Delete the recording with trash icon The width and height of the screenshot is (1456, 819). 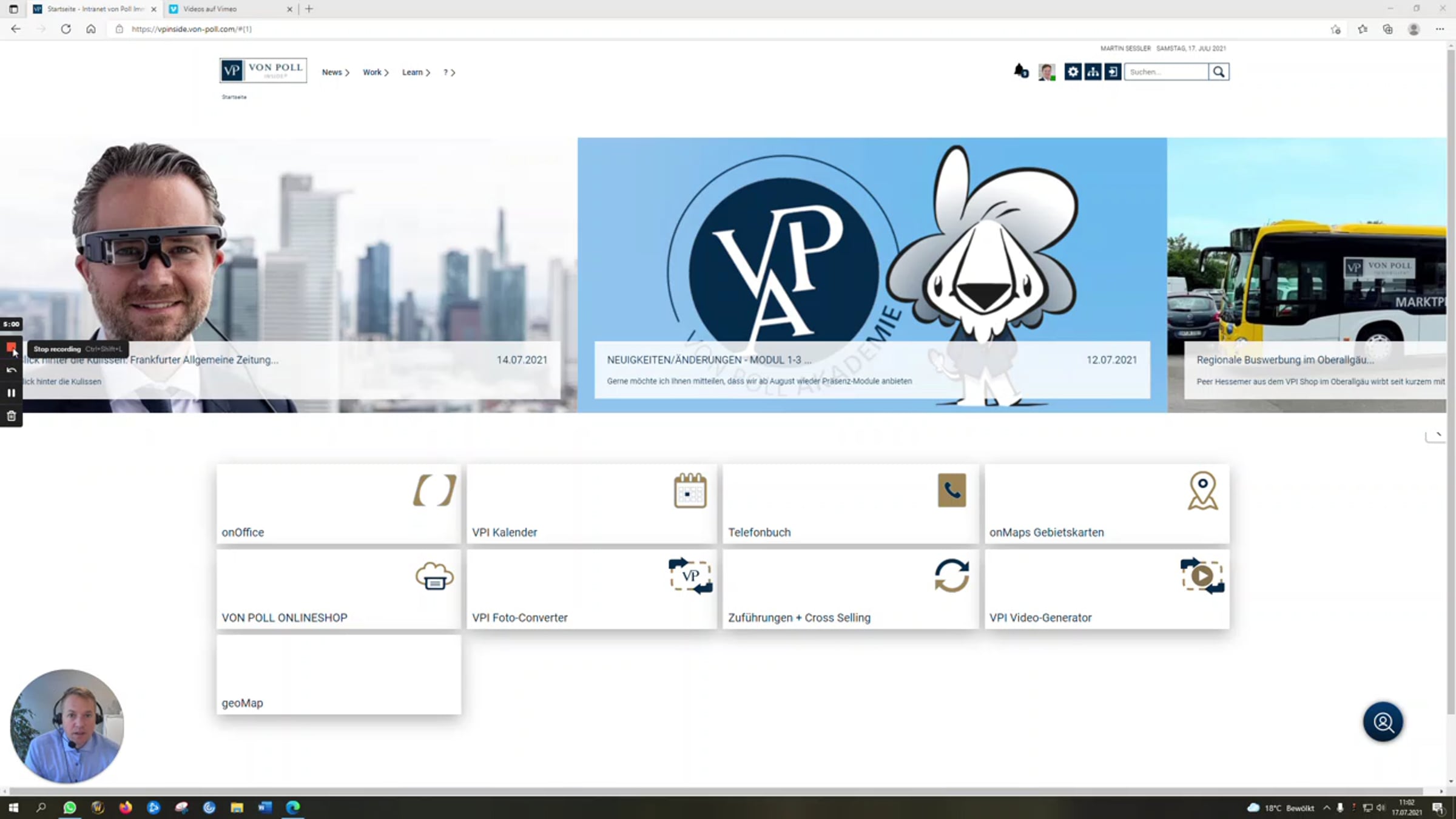click(11, 416)
